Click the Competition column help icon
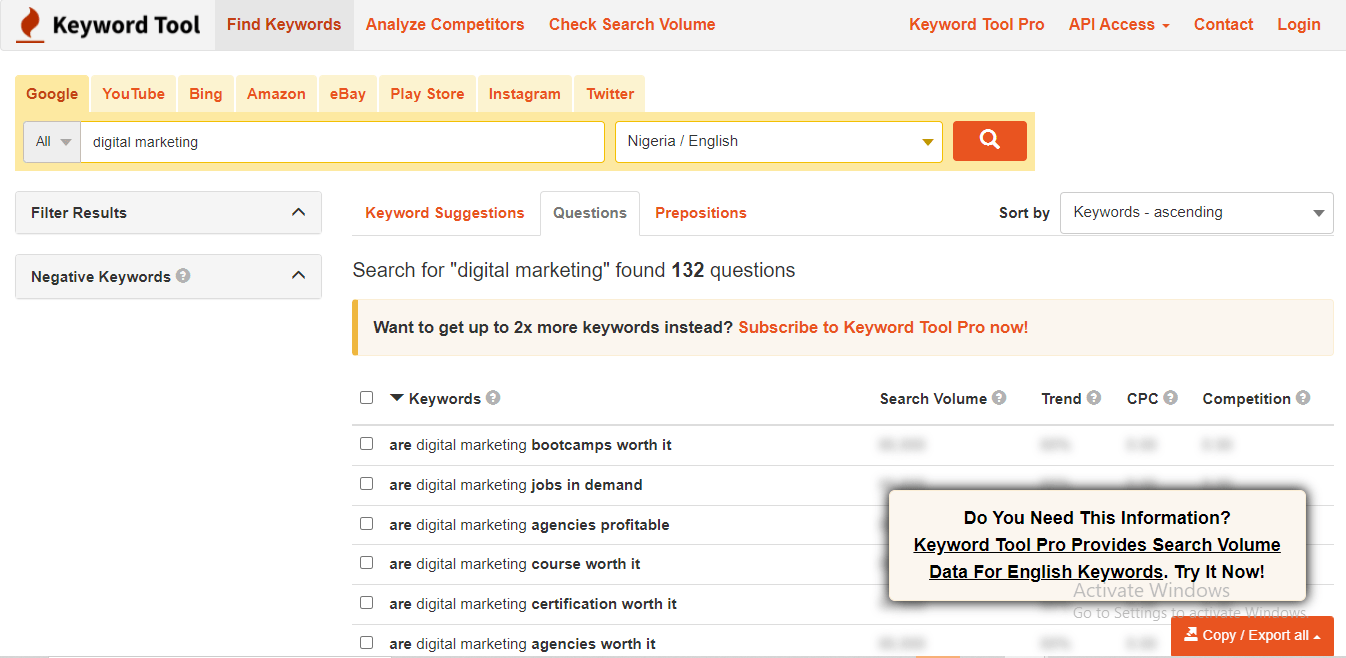Viewport: 1346px width, 658px height. (1303, 398)
